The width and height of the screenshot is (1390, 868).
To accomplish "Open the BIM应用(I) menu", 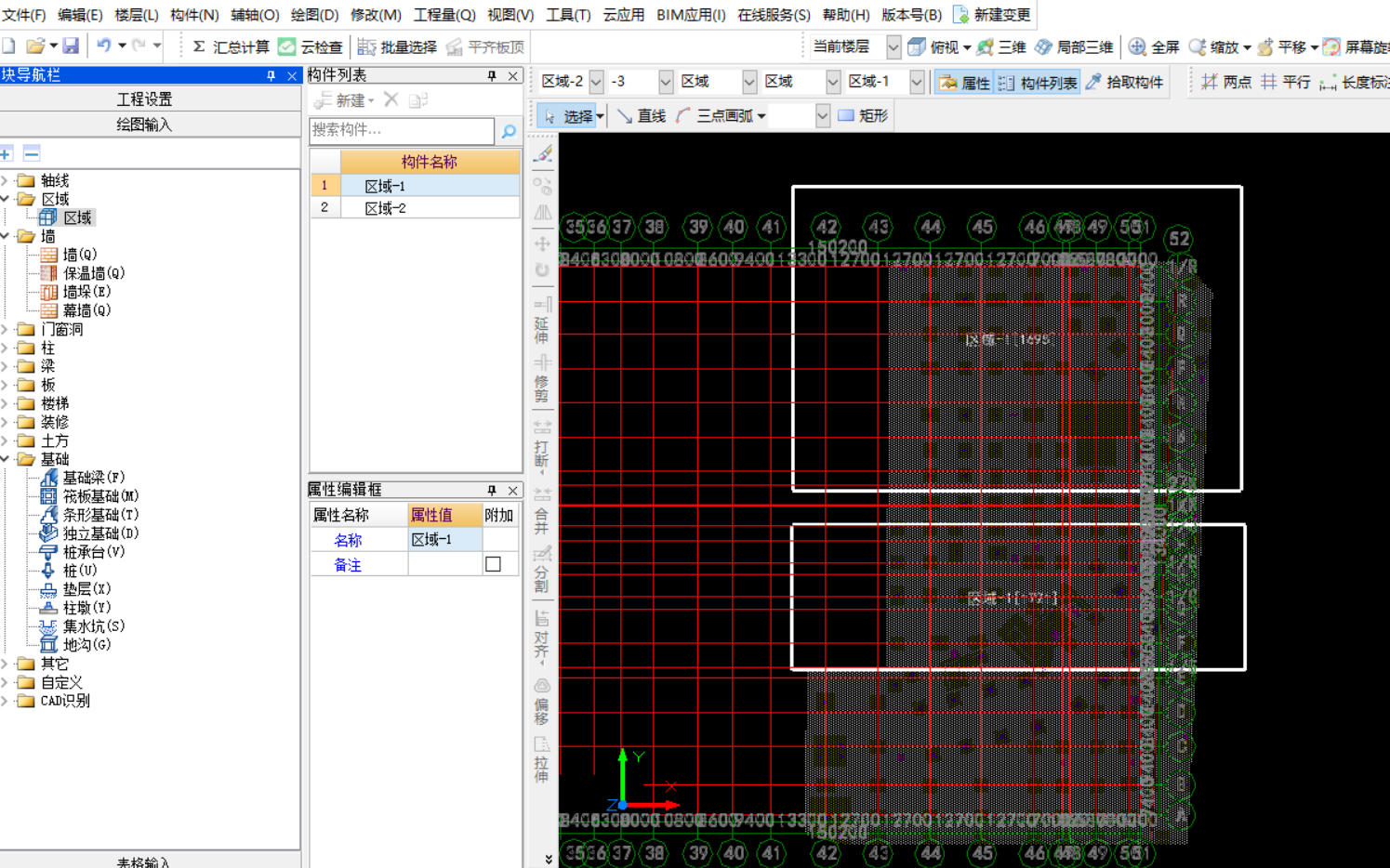I will 690,15.
